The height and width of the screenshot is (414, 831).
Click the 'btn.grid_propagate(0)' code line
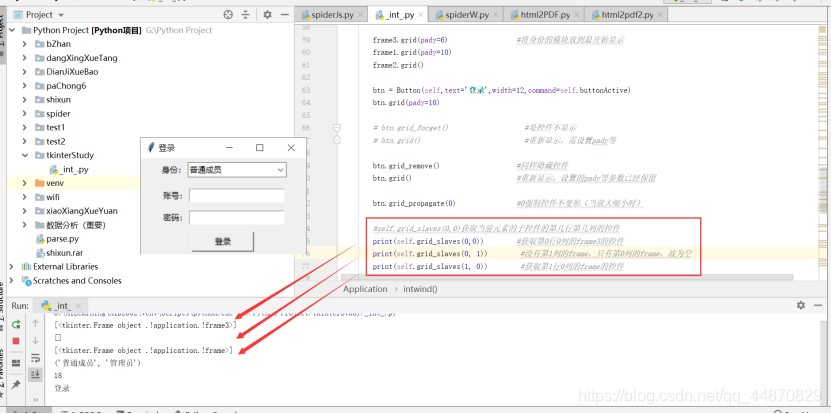point(414,203)
